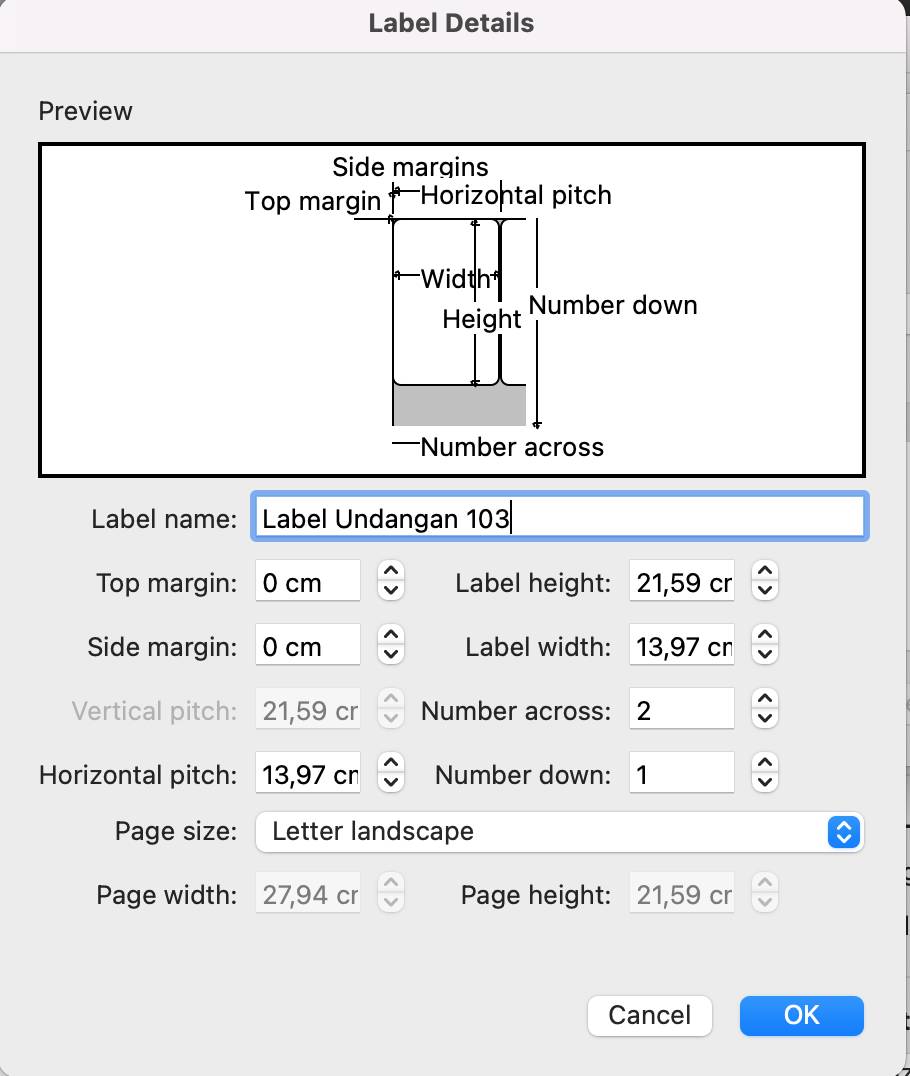Open the Page size dropdown
The image size is (910, 1076).
point(559,832)
